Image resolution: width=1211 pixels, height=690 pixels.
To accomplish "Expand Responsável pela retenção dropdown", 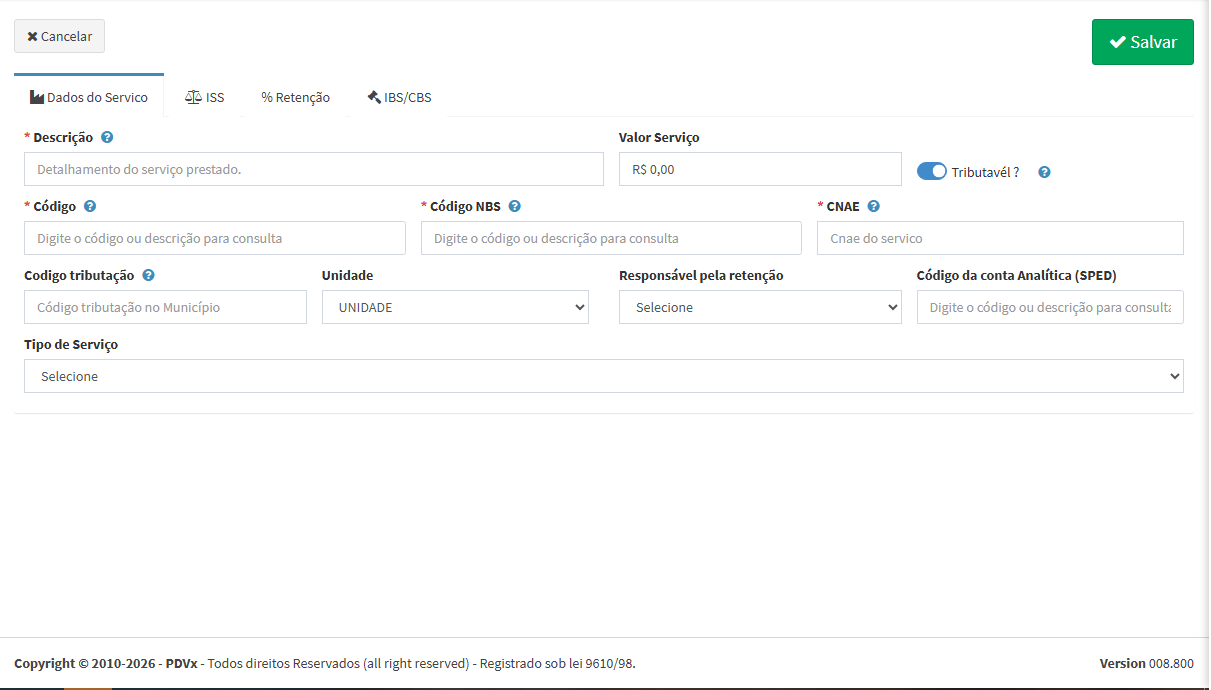I will point(759,307).
